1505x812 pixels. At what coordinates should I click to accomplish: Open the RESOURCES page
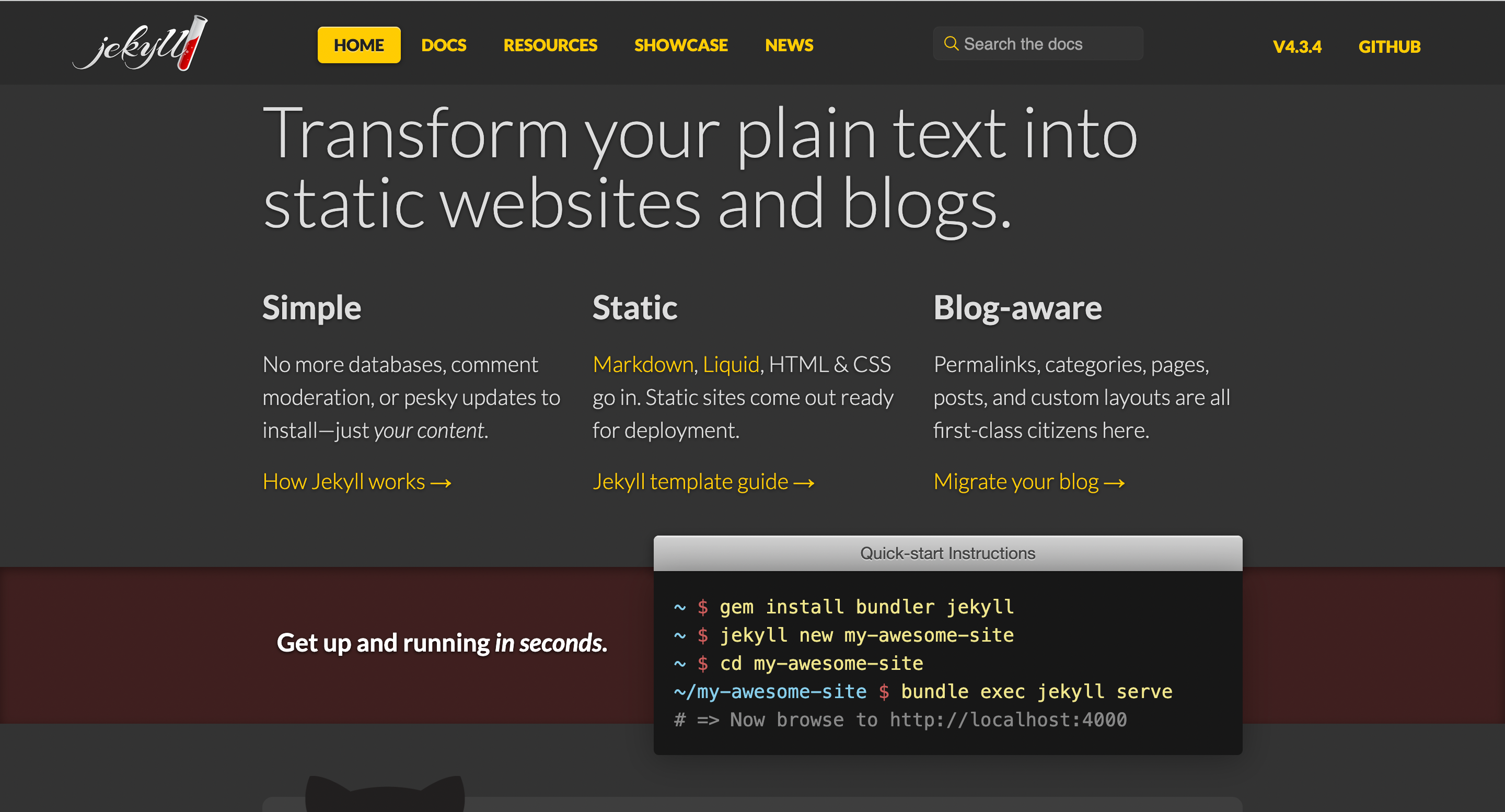(x=550, y=45)
